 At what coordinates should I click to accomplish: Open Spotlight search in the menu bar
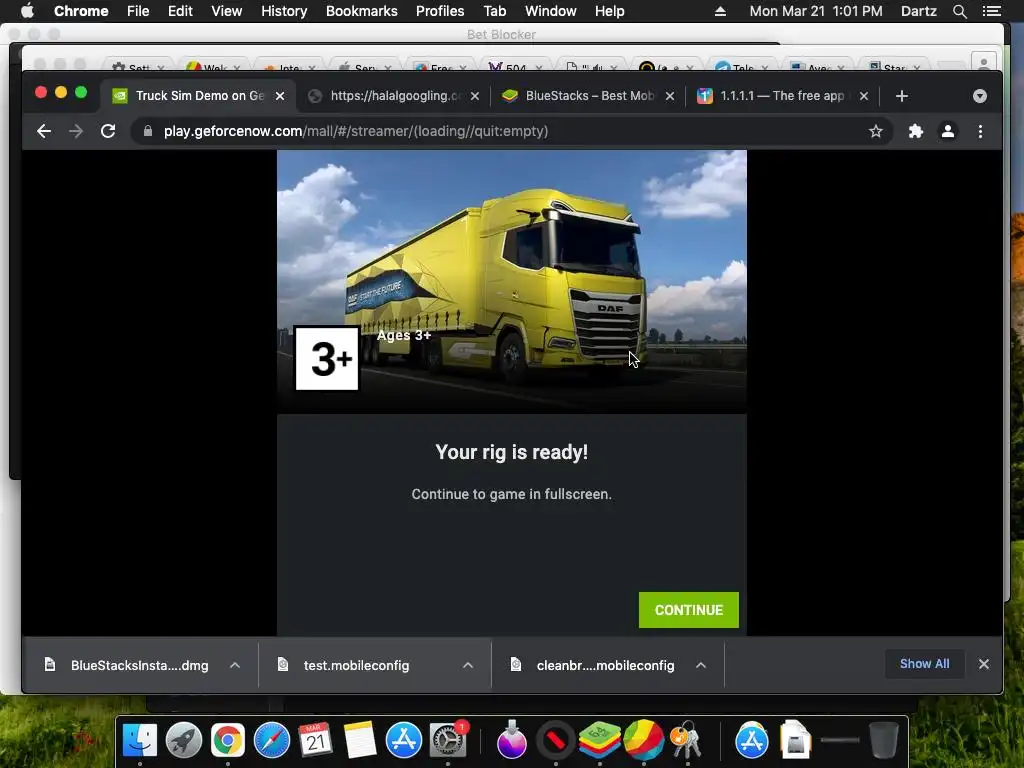tap(959, 11)
